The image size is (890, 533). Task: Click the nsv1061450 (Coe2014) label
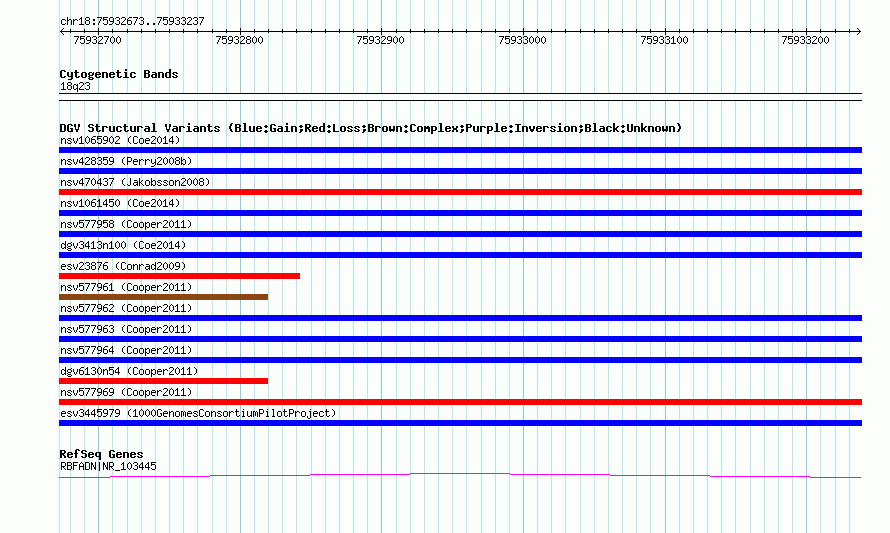(x=120, y=203)
